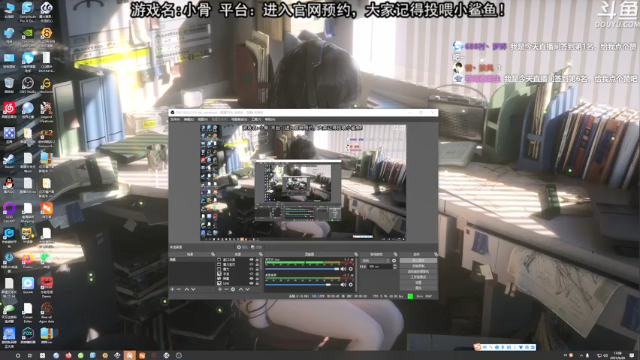The width and height of the screenshot is (640, 360).
Task: Open the File menu in OBS
Action: click(x=175, y=119)
